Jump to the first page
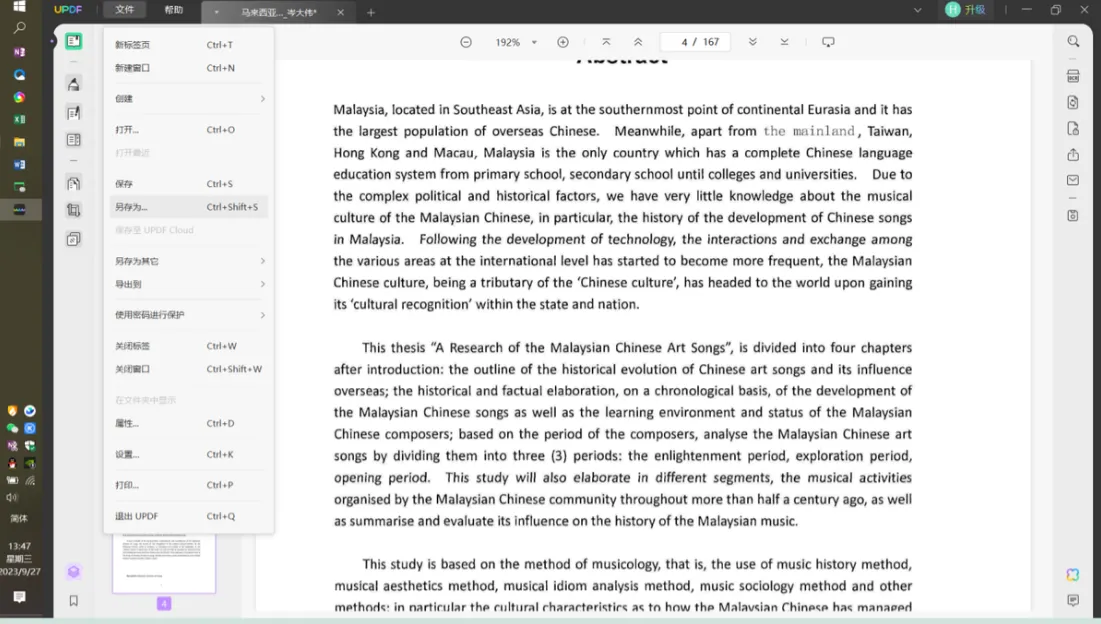The image size is (1101, 624). coord(606,42)
